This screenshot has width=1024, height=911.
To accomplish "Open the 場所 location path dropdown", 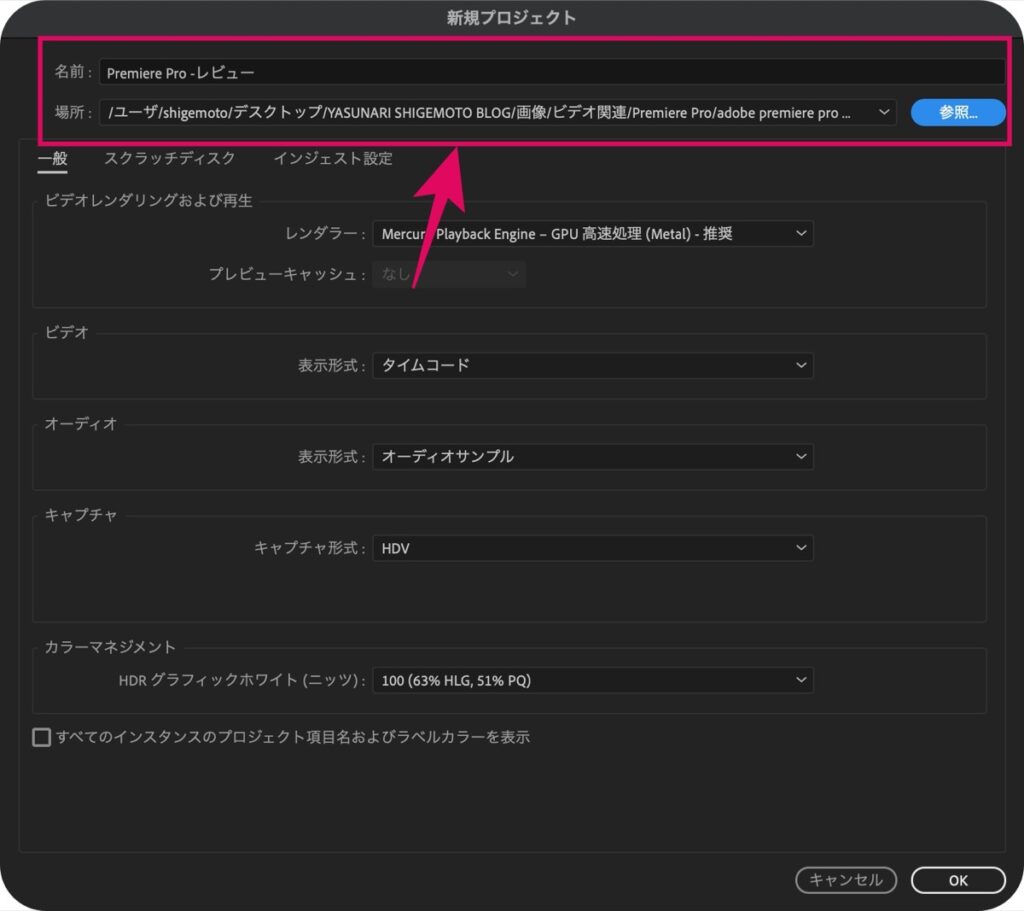I will [x=498, y=112].
